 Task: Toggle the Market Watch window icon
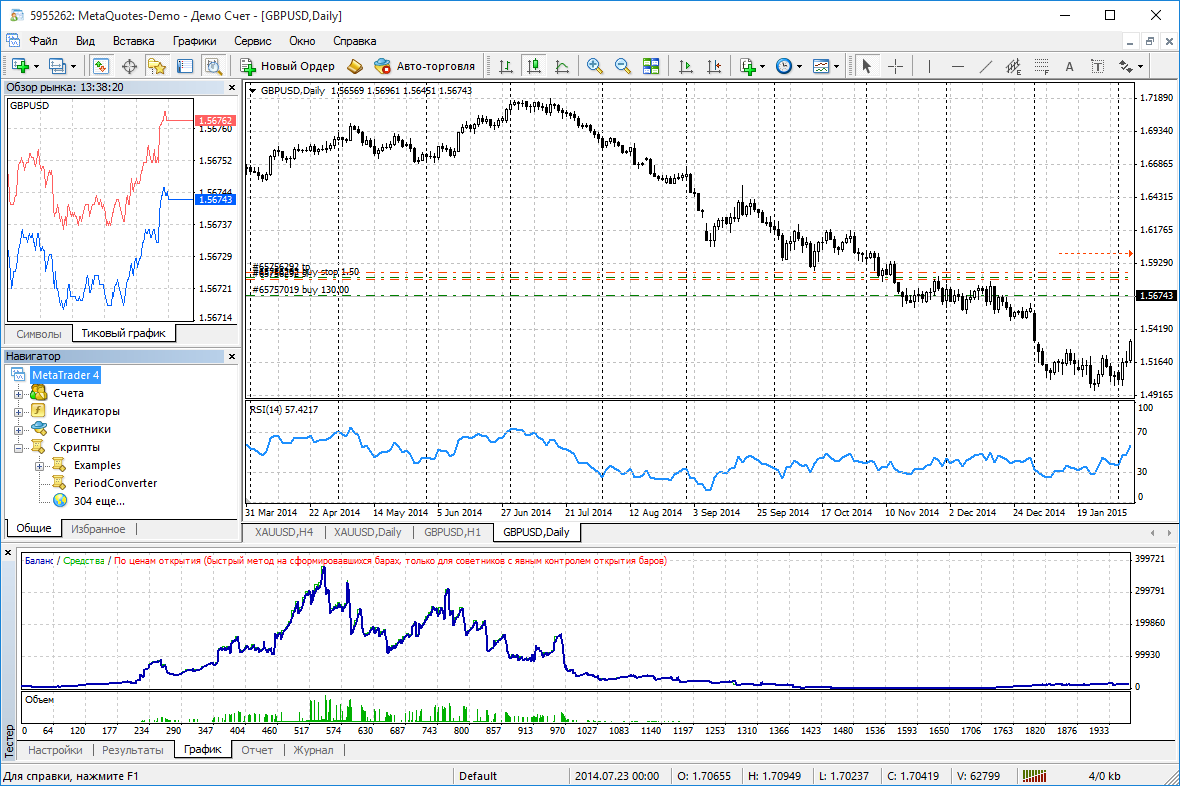tap(101, 66)
